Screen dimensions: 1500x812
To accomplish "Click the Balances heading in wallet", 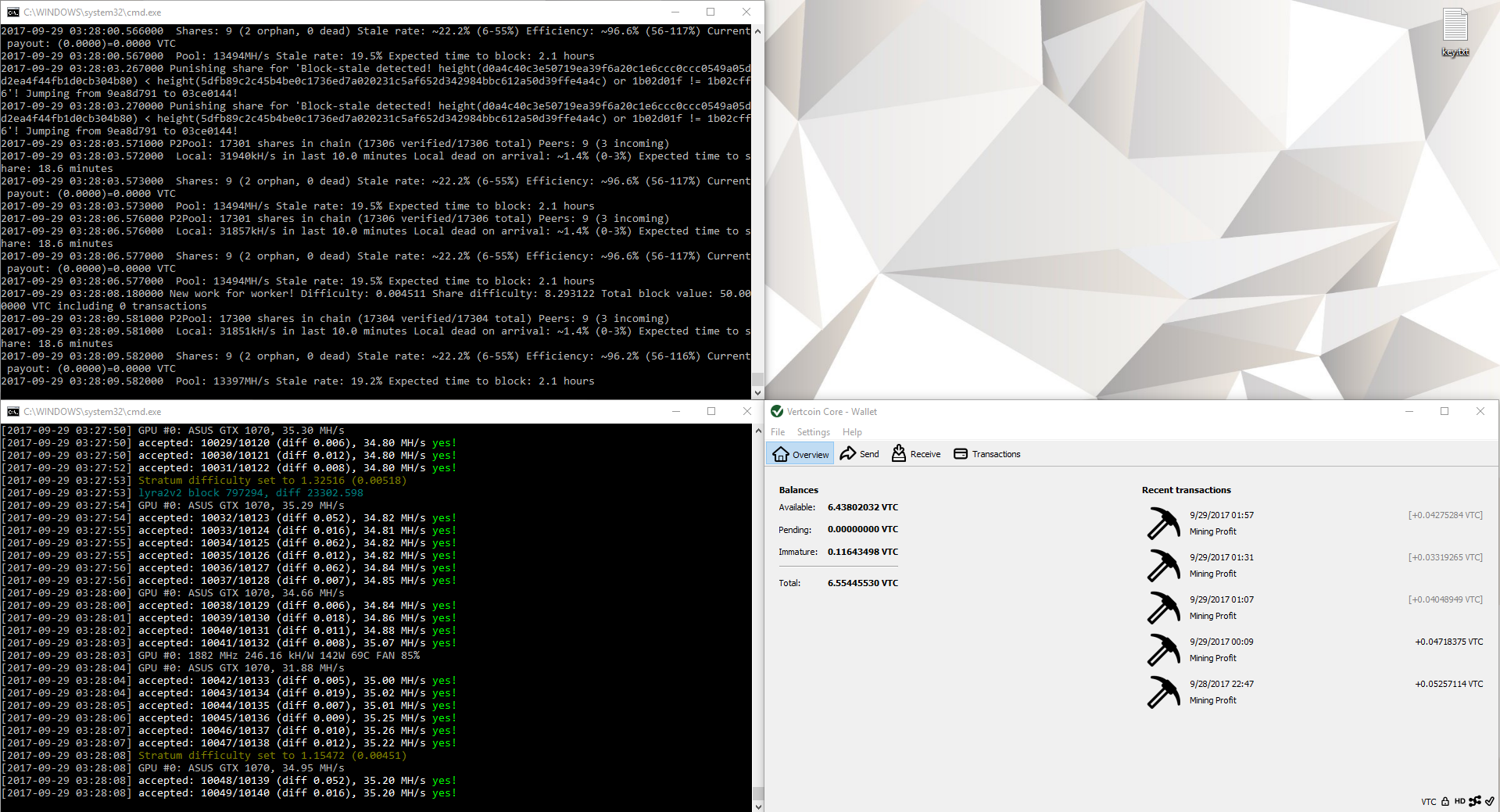I will point(798,490).
